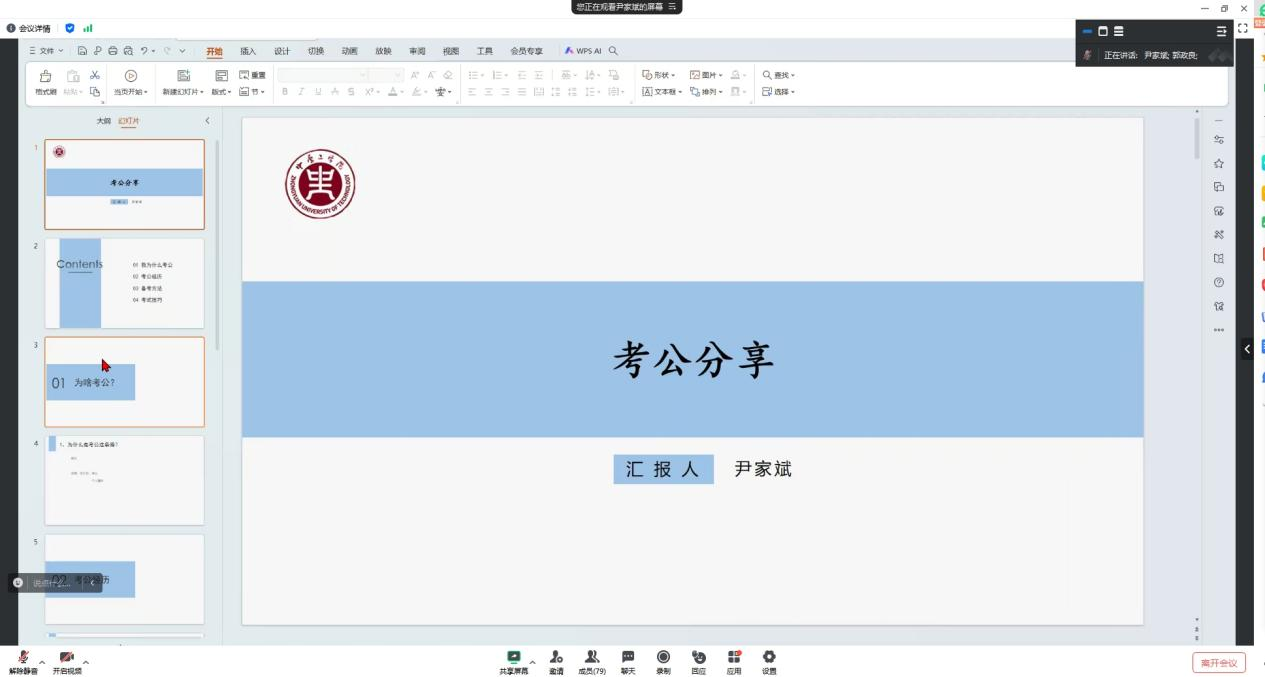Click the Invite (邀请) icon
The image size is (1265, 677).
pyautogui.click(x=556, y=657)
